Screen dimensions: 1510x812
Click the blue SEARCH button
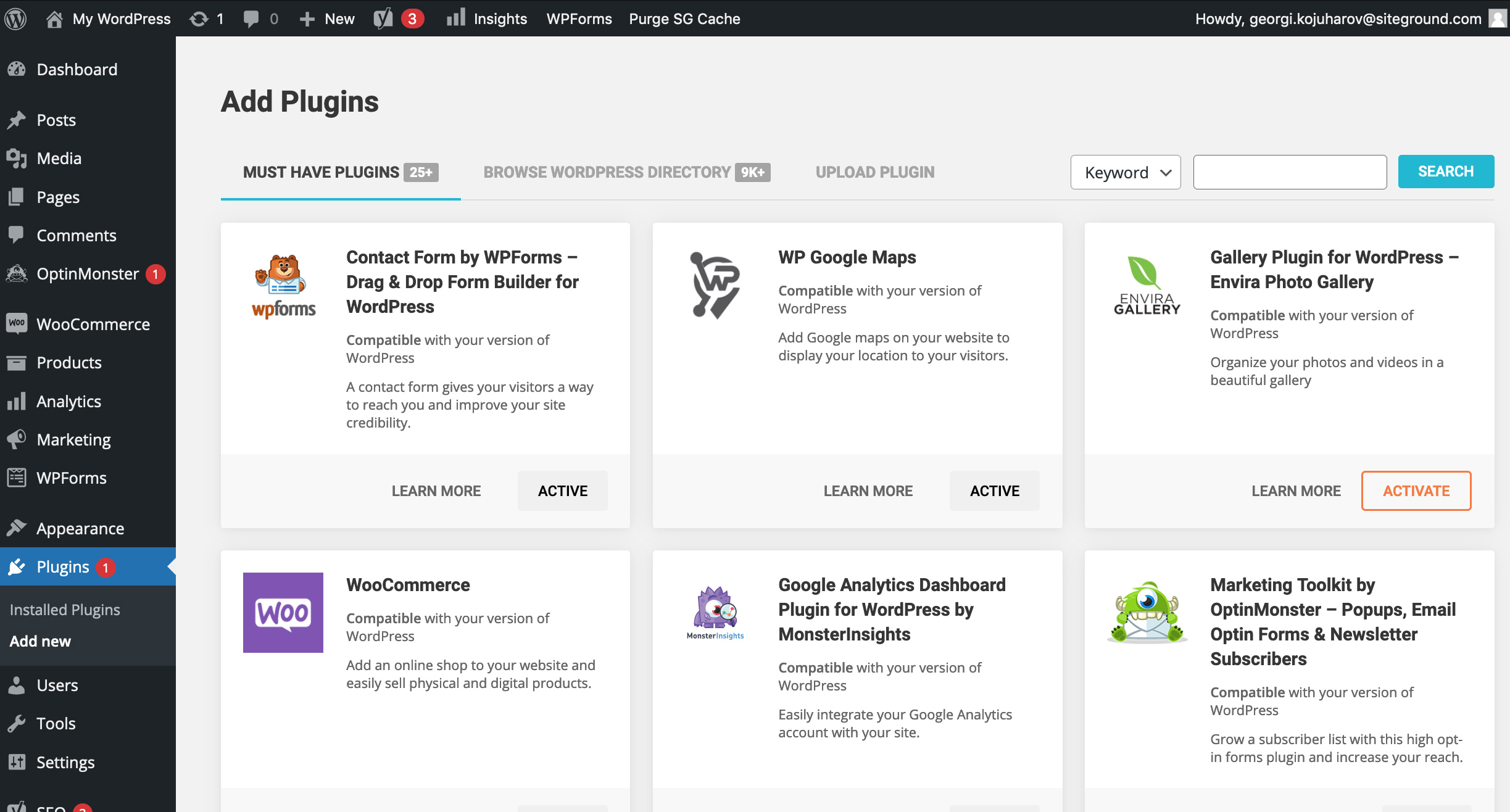(x=1446, y=172)
